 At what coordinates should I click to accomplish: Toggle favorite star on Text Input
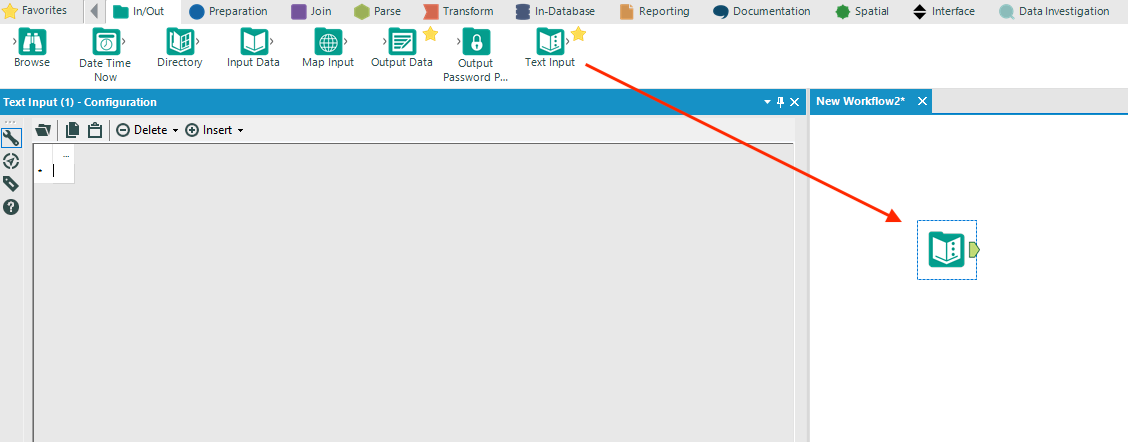(578, 34)
